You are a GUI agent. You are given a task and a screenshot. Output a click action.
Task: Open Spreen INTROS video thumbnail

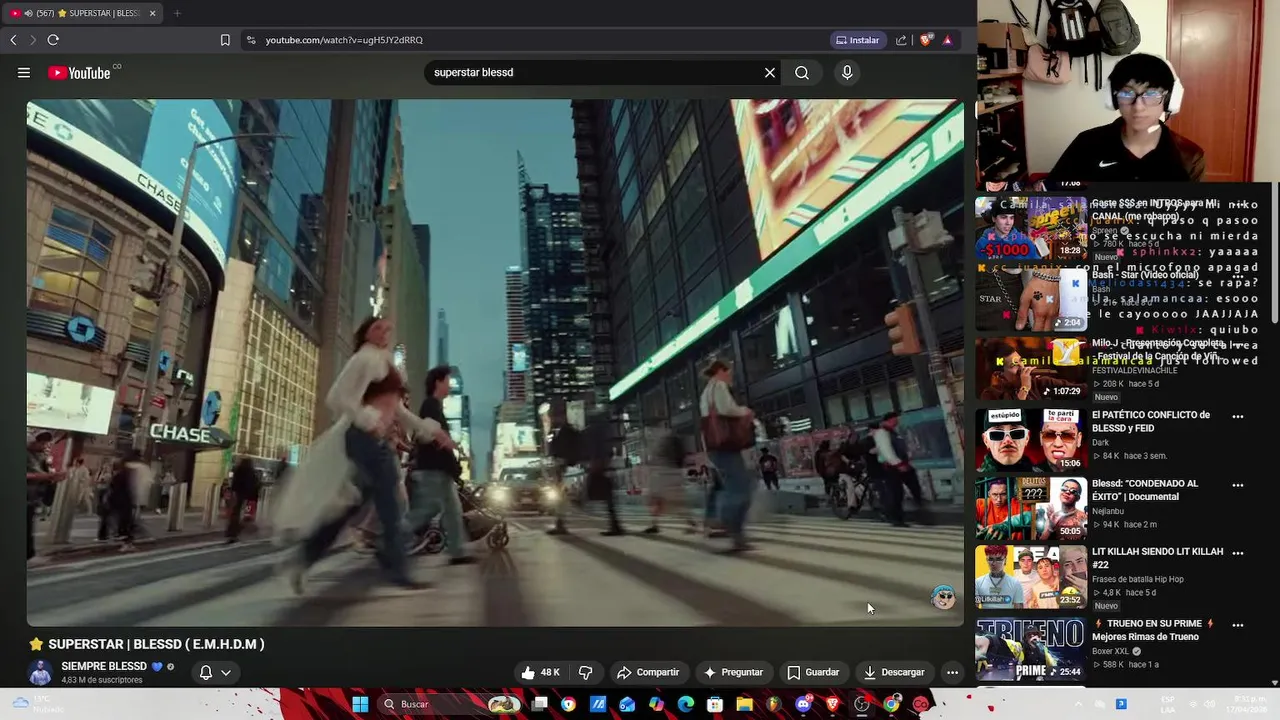[x=1031, y=227]
